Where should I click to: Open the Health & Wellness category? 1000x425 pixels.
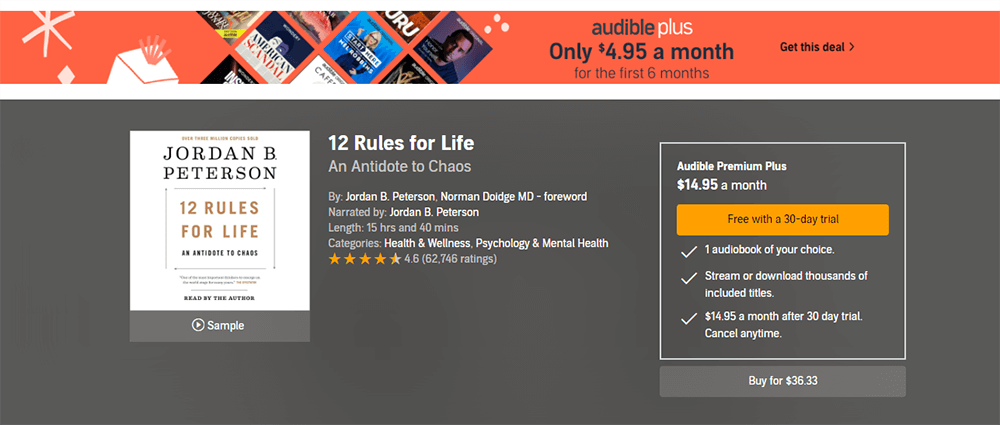point(427,243)
